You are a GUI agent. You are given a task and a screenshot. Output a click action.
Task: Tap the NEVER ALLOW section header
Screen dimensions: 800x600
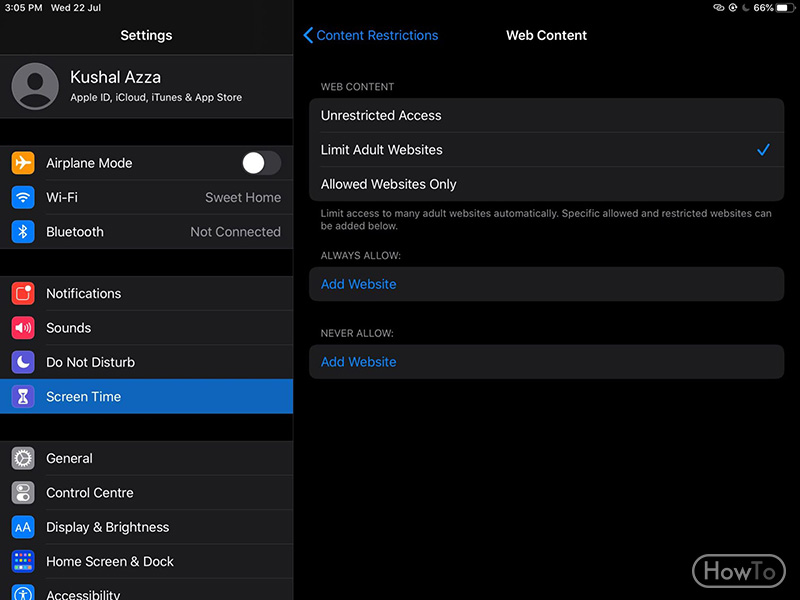[357, 333]
